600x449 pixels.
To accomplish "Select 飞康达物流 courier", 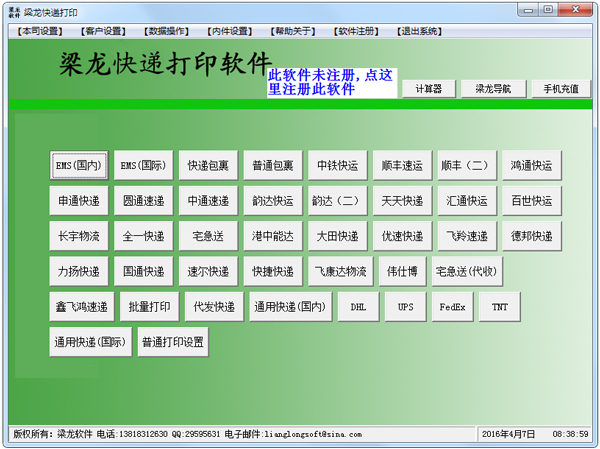I will 341,271.
